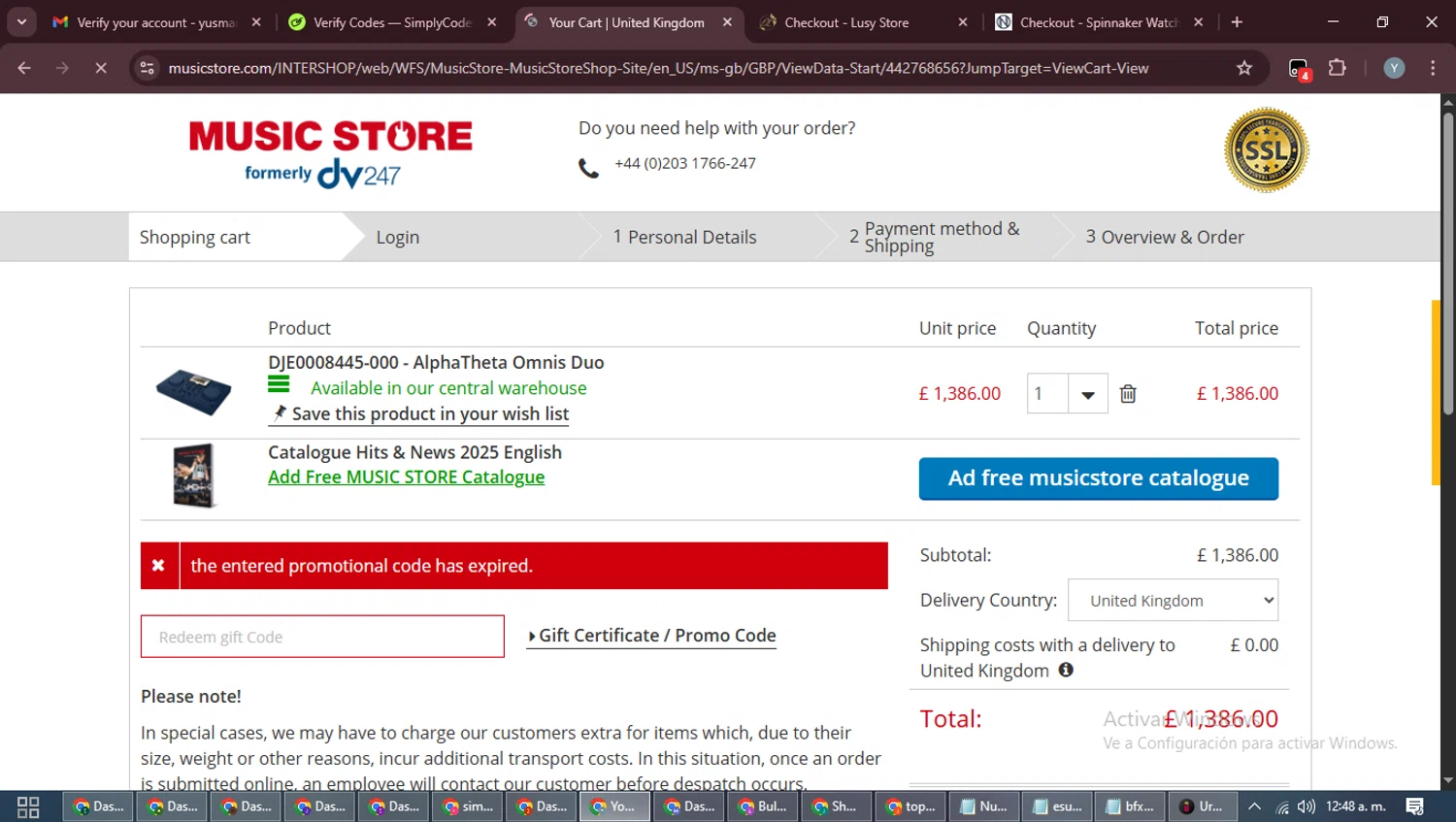The height and width of the screenshot is (822, 1456).
Task: Open the 'Bul...' Chrome taskbar window
Action: (762, 806)
